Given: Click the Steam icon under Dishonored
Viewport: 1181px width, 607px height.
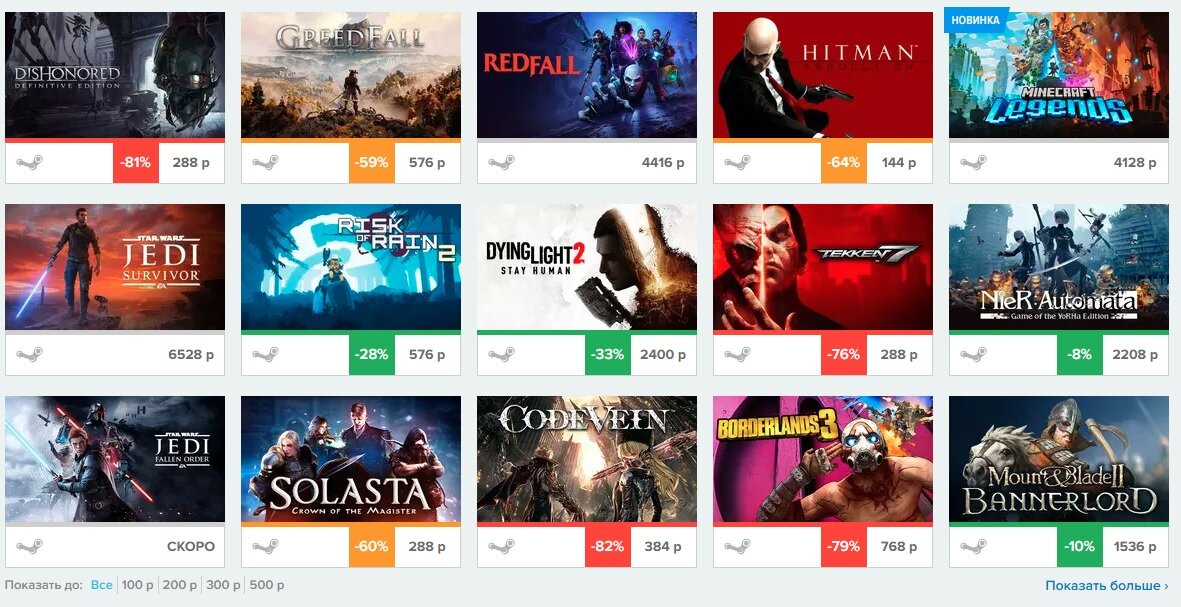Looking at the screenshot, I should click(29, 163).
